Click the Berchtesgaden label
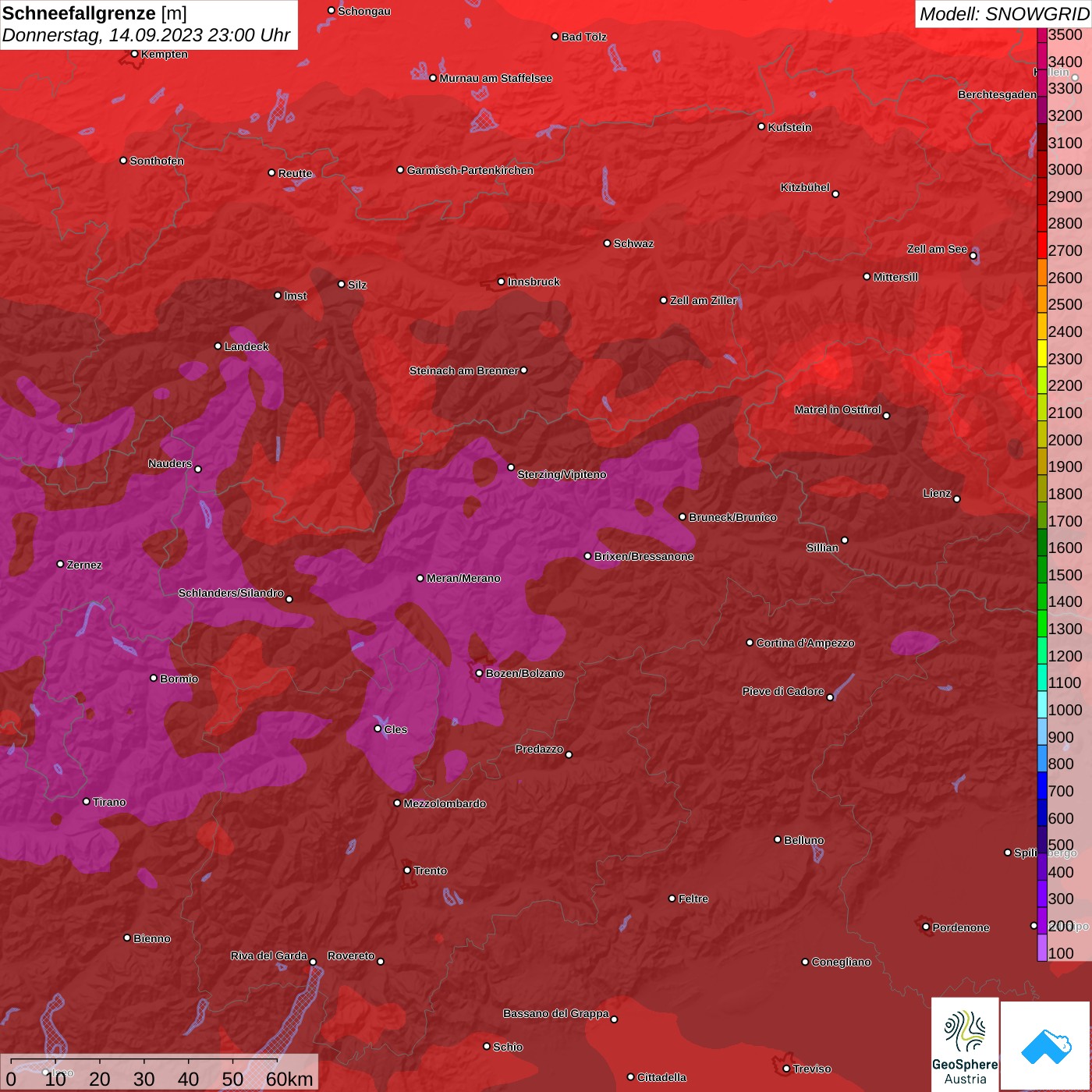Screen dimensions: 1092x1092 tap(997, 94)
